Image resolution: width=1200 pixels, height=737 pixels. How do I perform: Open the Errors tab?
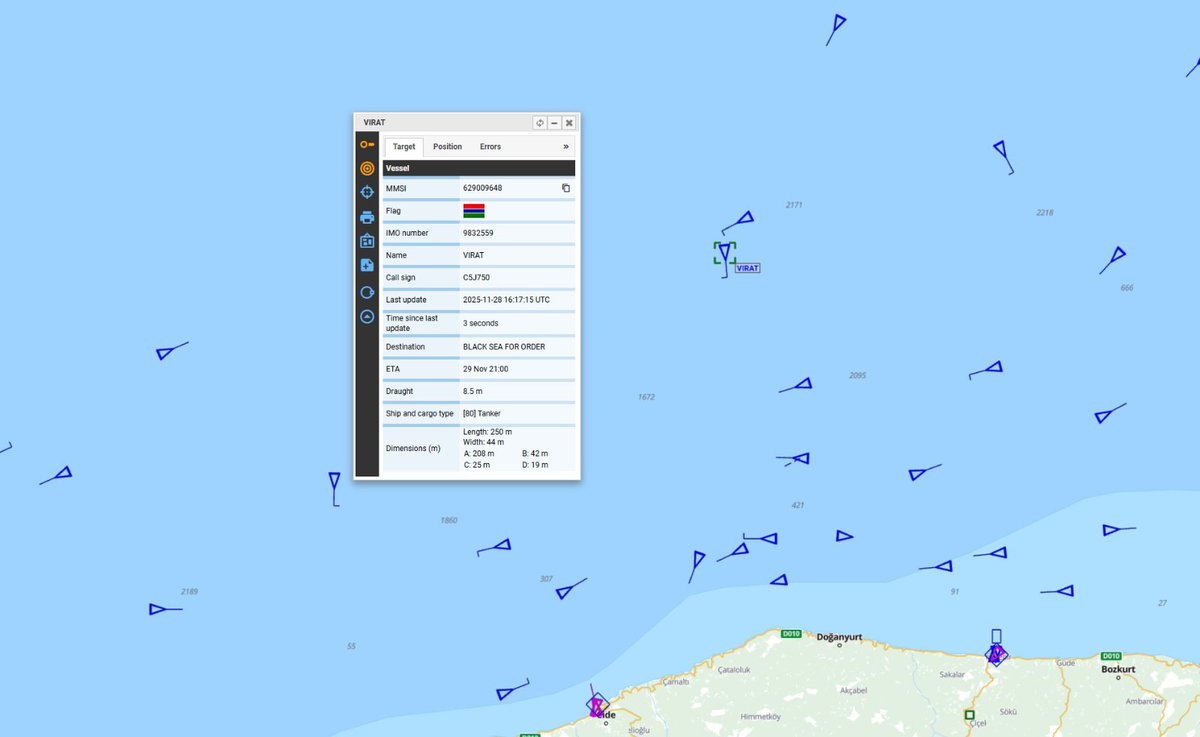pos(491,146)
